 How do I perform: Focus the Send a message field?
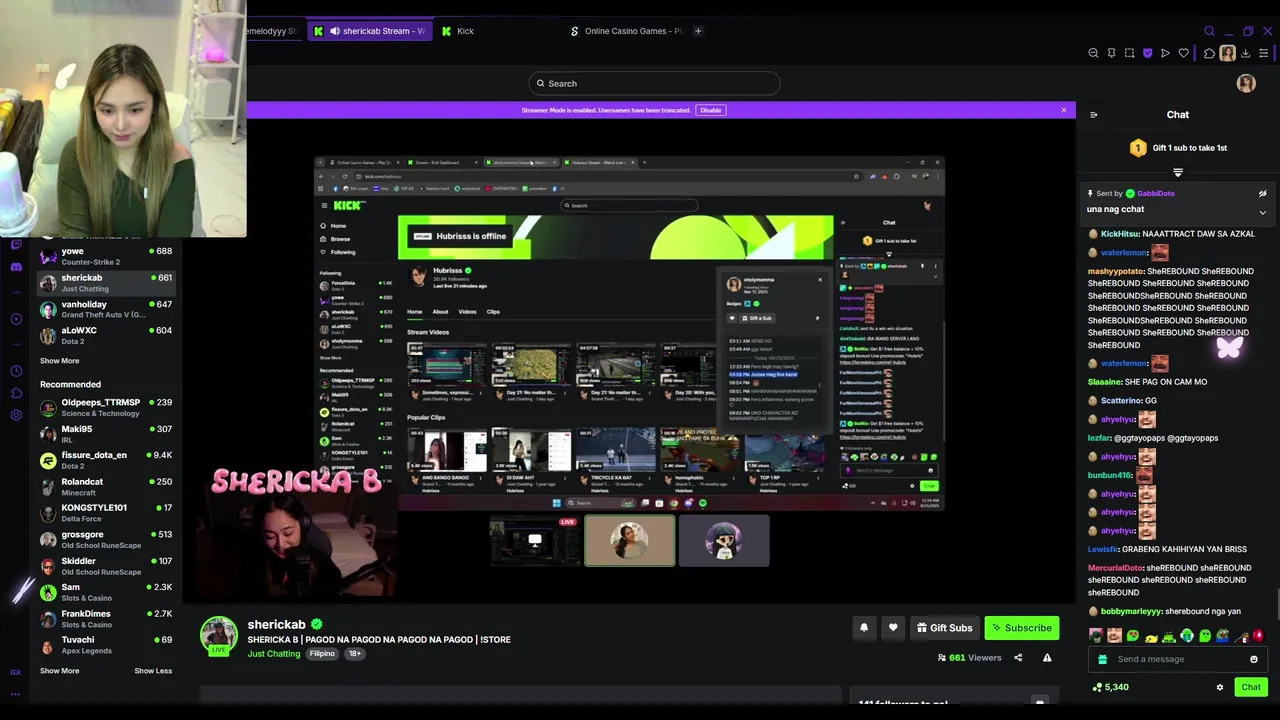coord(1176,659)
